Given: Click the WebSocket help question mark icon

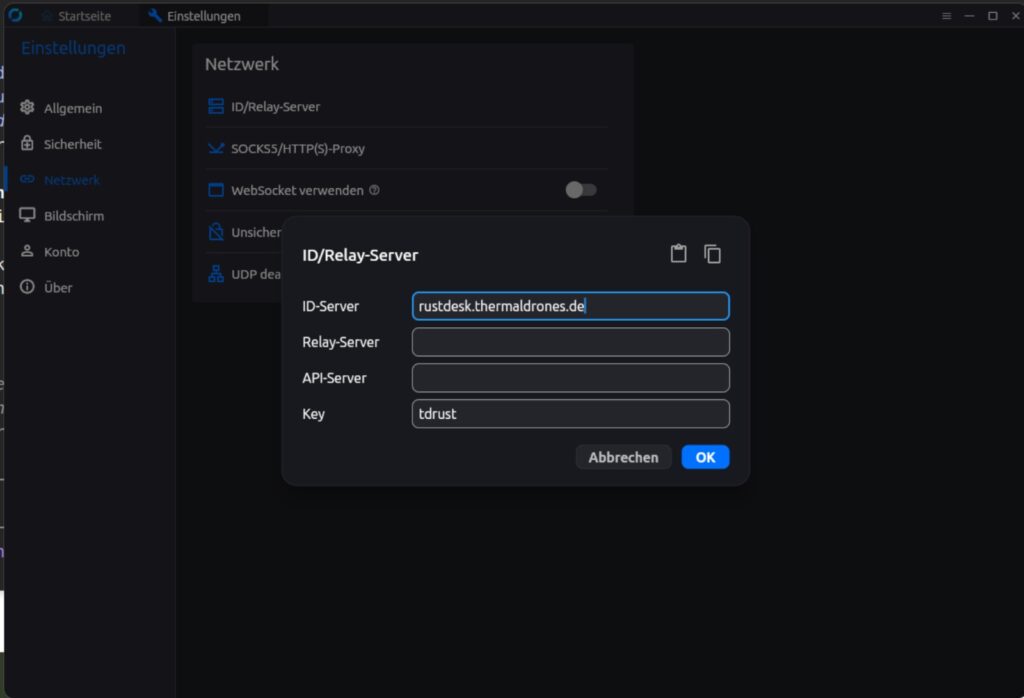Looking at the screenshot, I should (x=374, y=190).
